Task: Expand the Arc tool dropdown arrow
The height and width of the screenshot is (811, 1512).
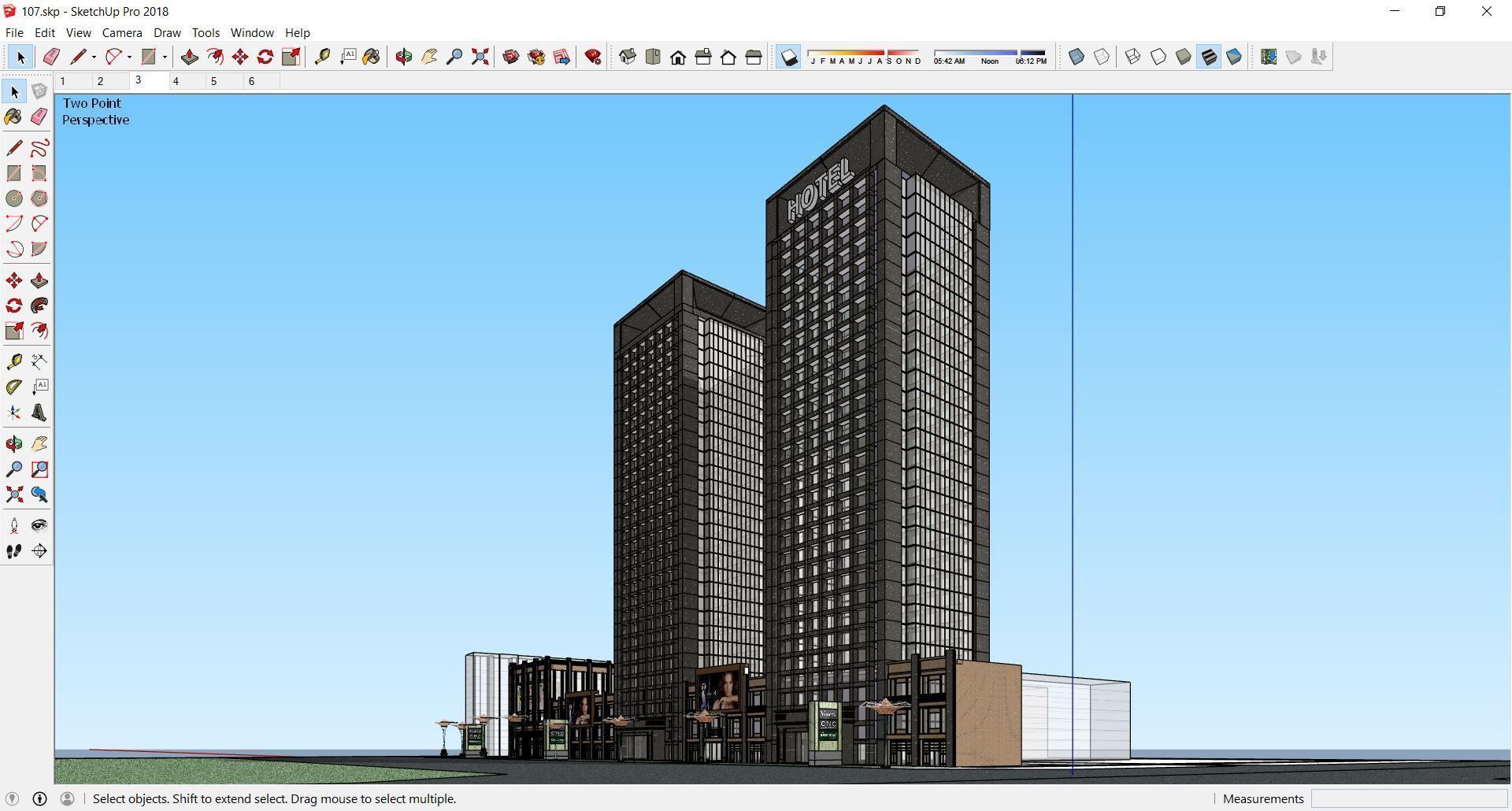Action: coord(129,57)
